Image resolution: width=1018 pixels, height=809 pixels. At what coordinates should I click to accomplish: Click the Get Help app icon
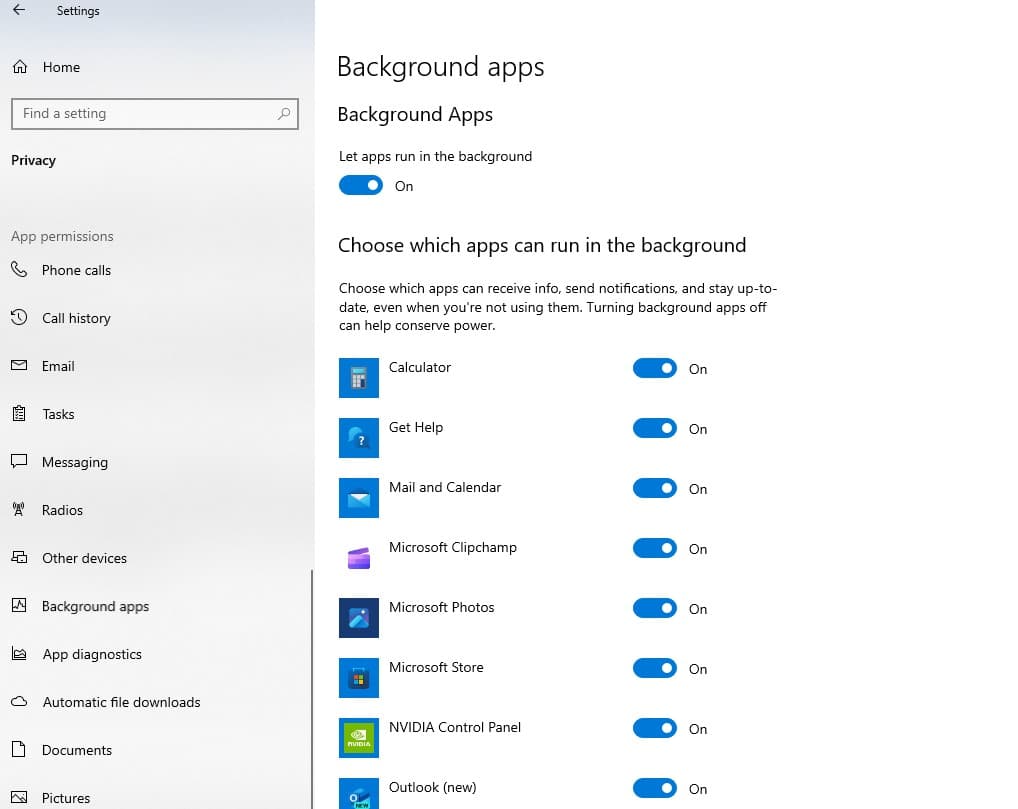[x=358, y=438]
